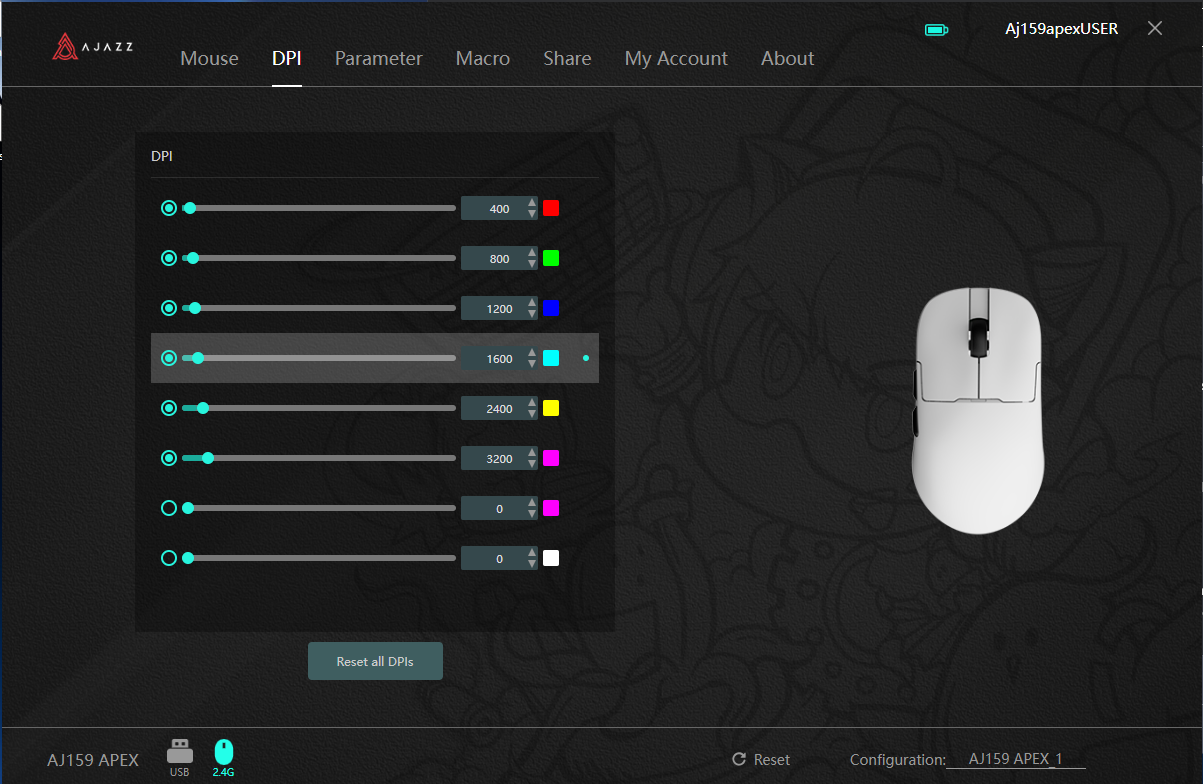Toggle the 1600 DPI level radio
This screenshot has width=1203, height=784.
coord(169,358)
